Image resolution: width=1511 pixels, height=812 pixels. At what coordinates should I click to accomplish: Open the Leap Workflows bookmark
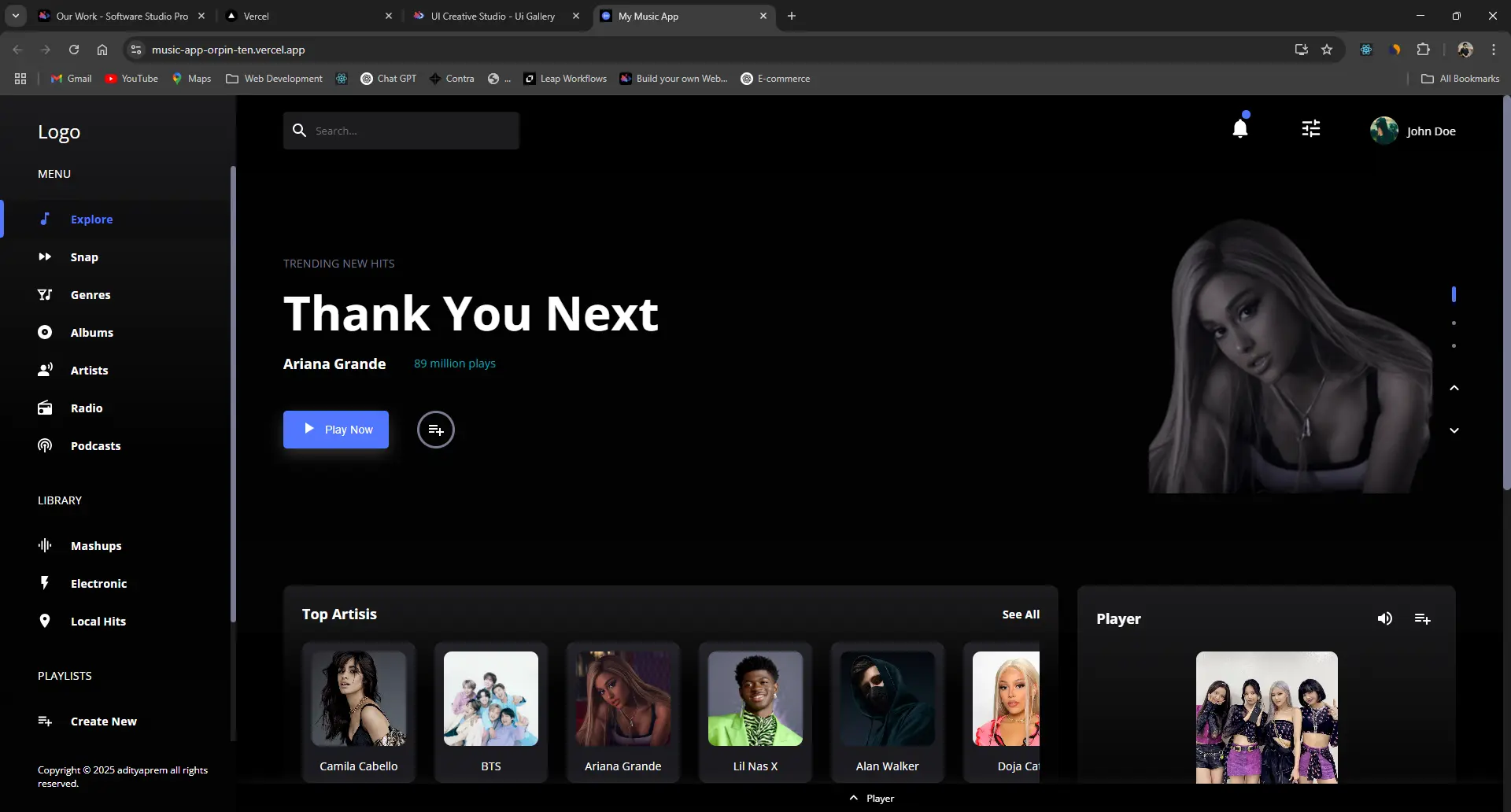565,79
